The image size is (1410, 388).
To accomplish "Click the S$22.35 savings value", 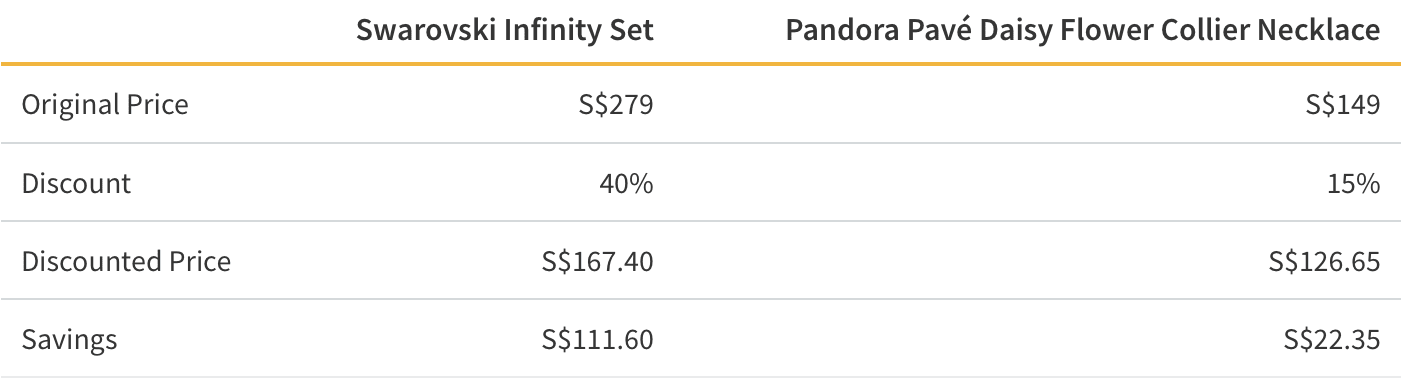I will coord(1332,340).
